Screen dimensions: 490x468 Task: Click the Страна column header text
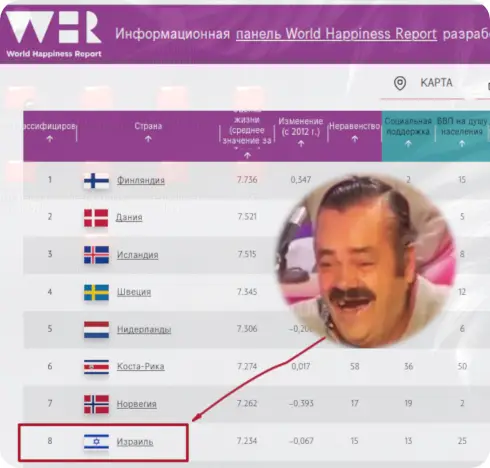(148, 126)
